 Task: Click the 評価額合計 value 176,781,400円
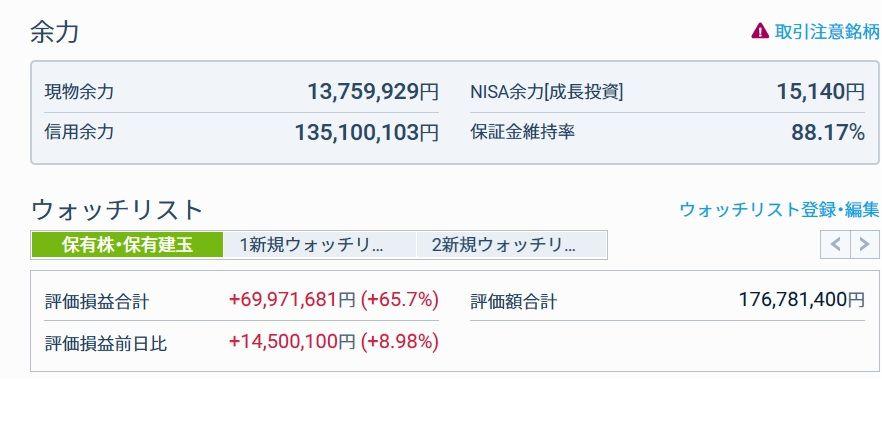802,299
